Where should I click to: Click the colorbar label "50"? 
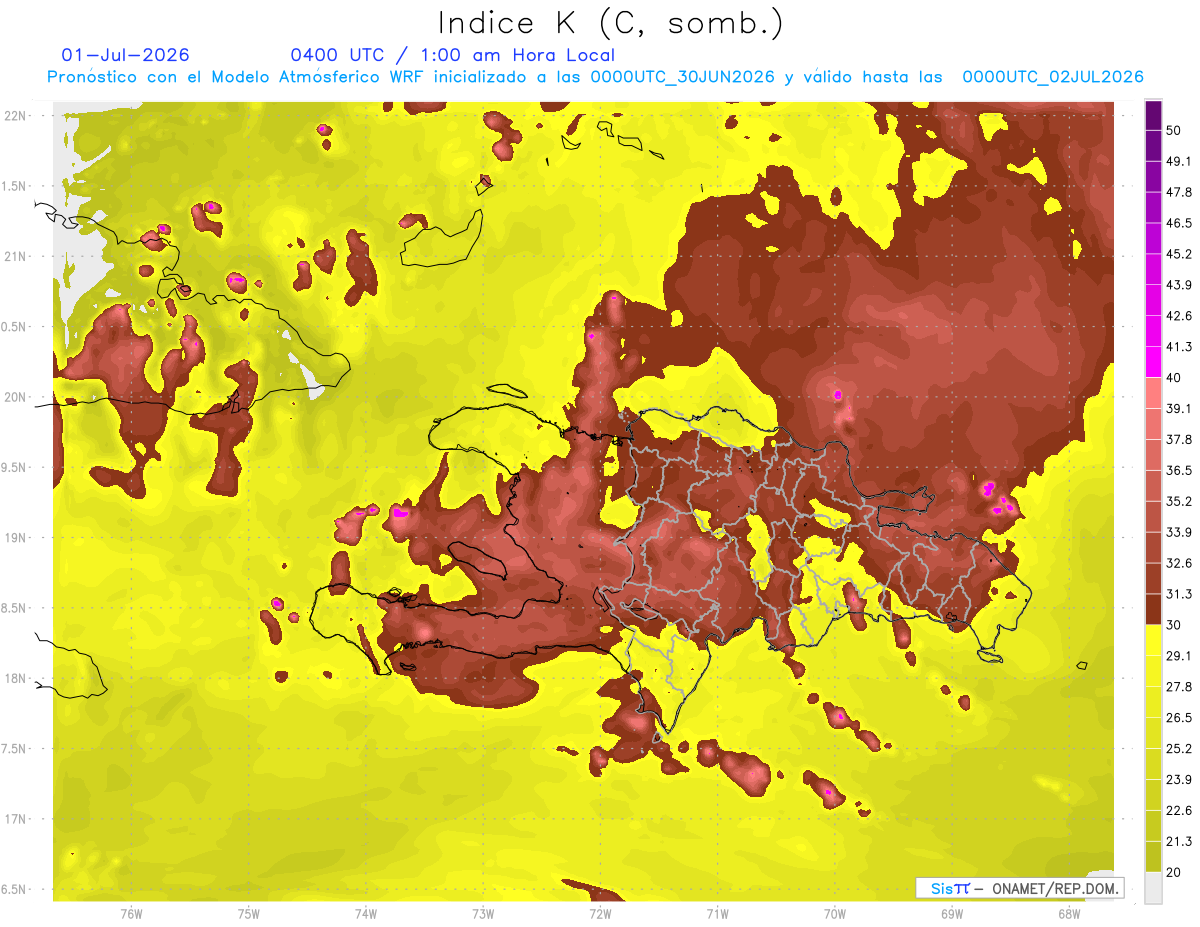pos(1175,130)
